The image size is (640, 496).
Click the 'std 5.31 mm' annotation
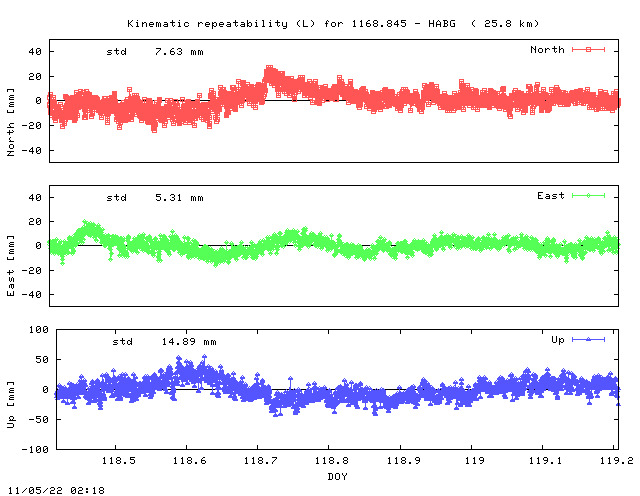[x=155, y=198]
